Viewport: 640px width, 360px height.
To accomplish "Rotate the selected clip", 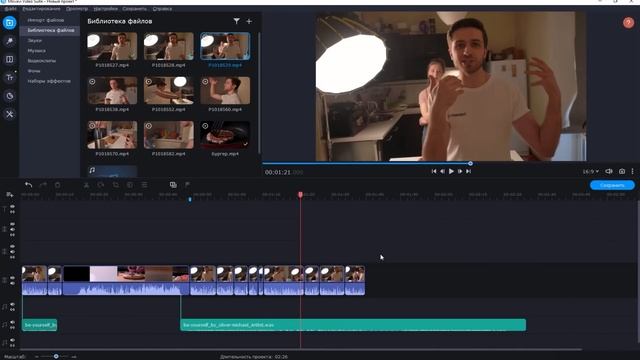I will coord(101,185).
